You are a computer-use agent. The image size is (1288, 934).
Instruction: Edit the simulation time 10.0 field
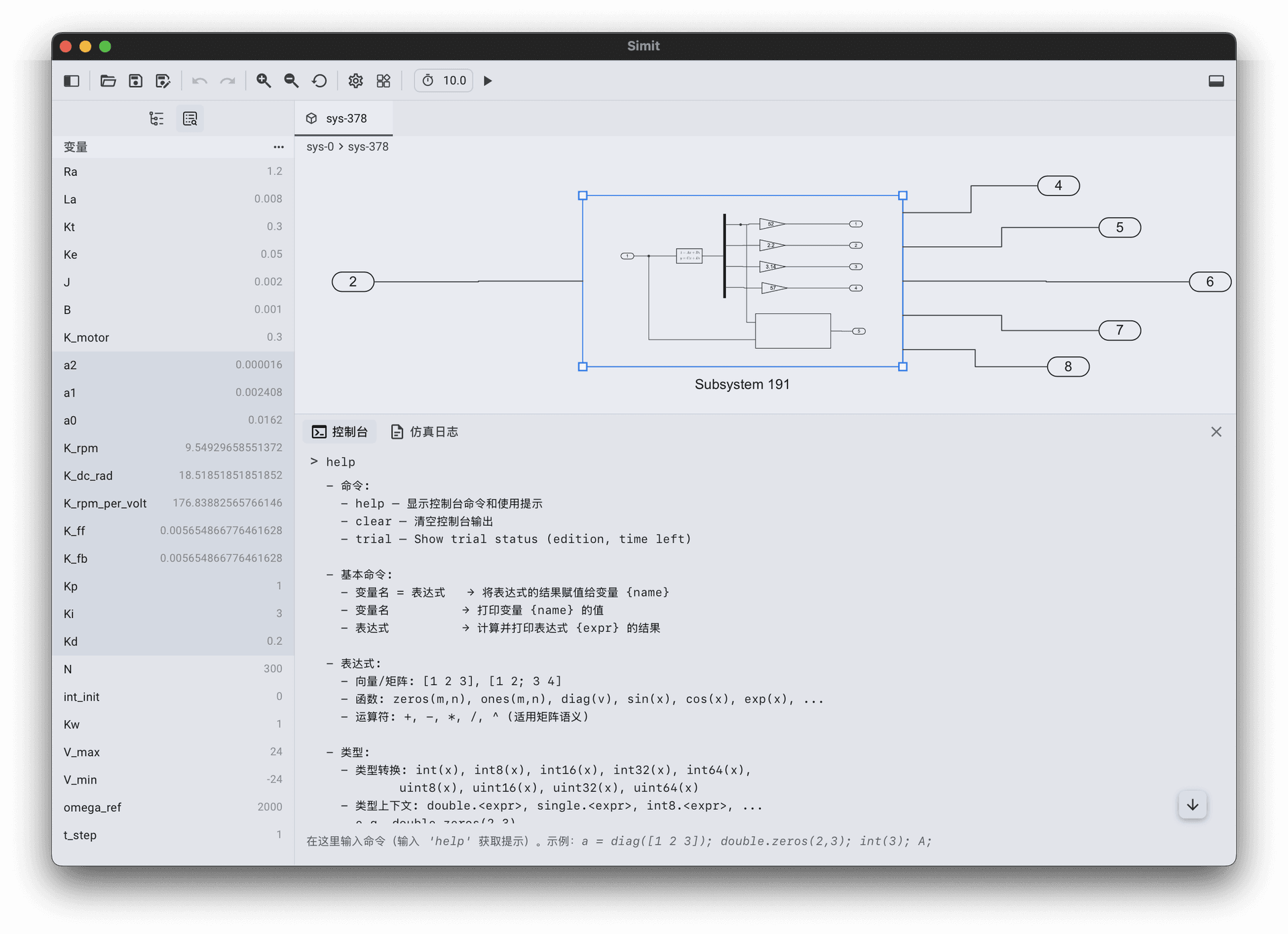tap(453, 81)
